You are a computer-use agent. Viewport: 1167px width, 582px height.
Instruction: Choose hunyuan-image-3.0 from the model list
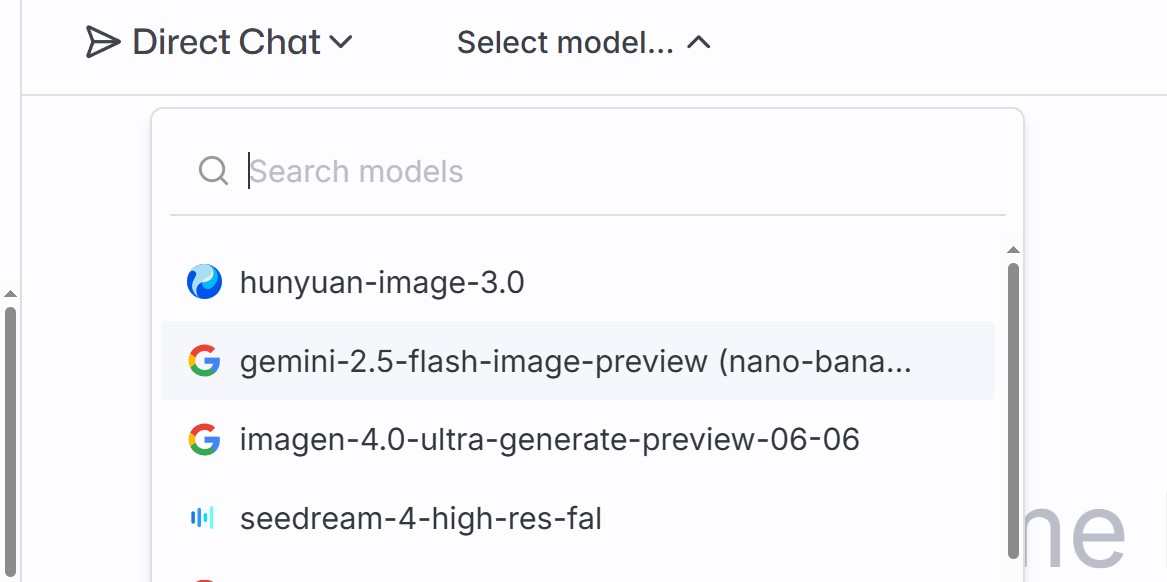[382, 283]
